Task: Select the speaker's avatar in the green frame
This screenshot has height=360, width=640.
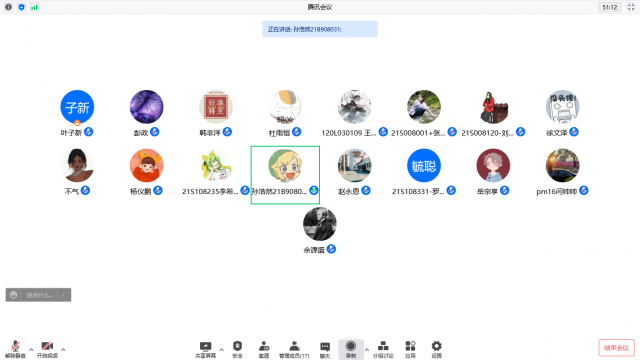Action: [285, 166]
